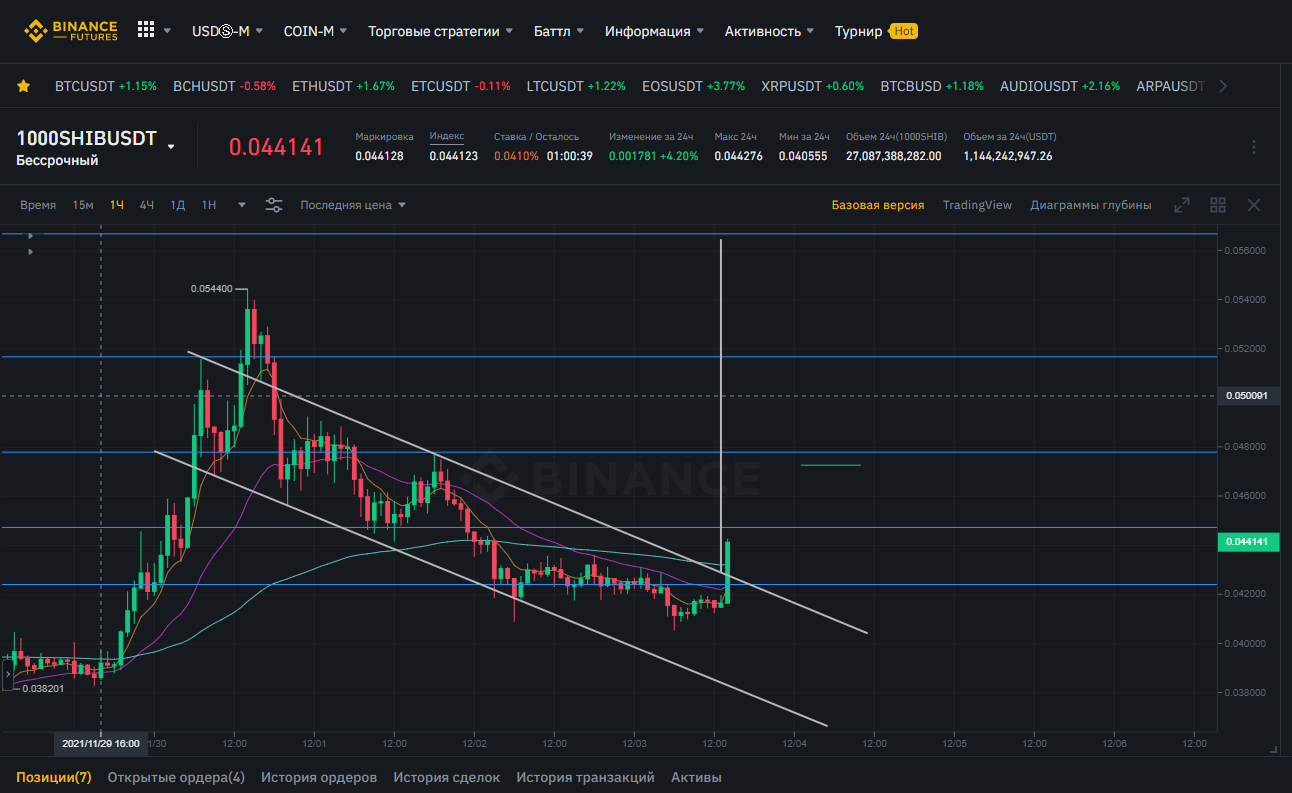Open Открытые ордера(4) tab

(x=176, y=777)
